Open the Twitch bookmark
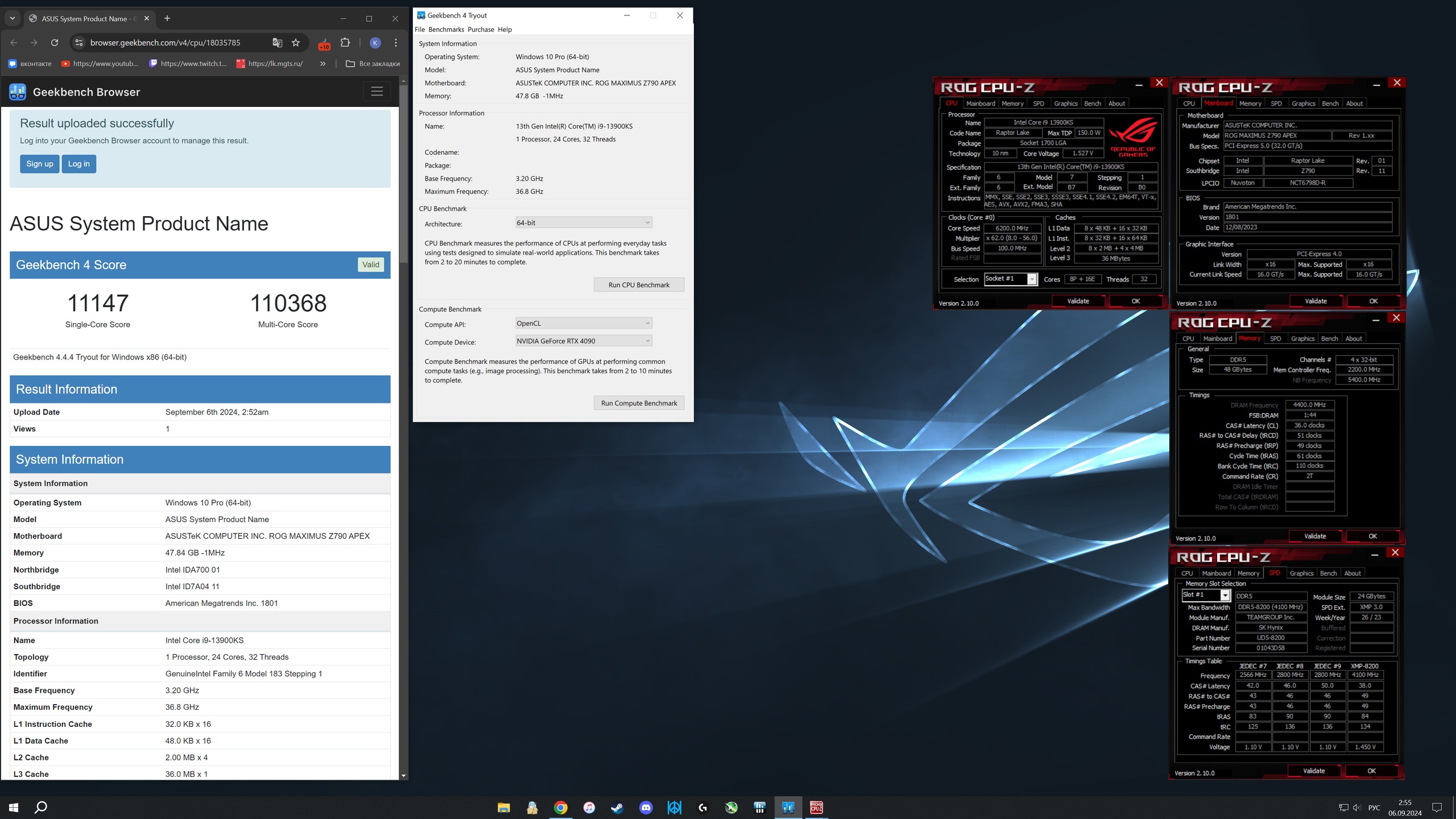1456x819 pixels. click(x=188, y=64)
